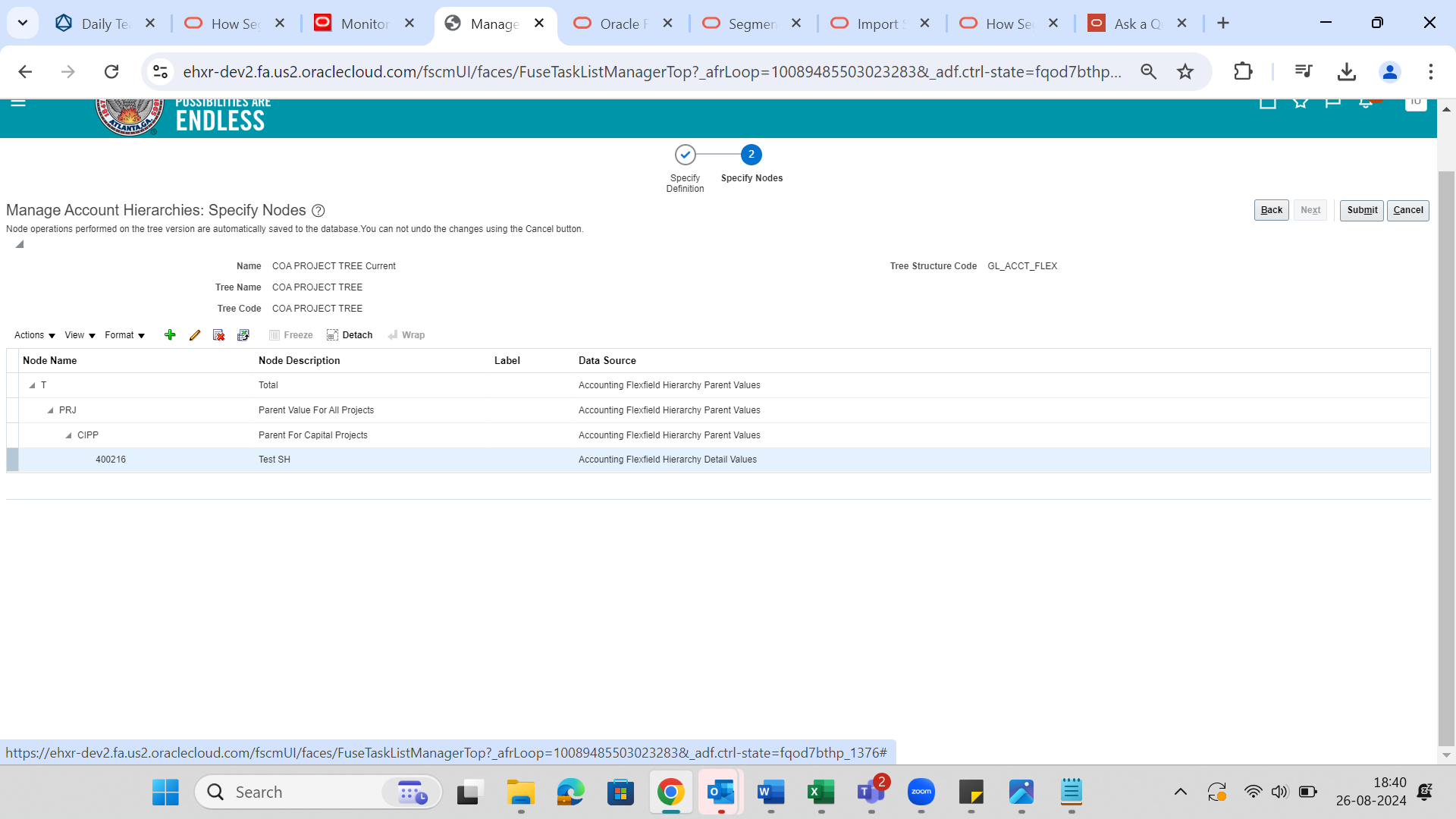Screen dimensions: 1456x819
Task: Open site information icon in address bar
Action: (x=160, y=72)
